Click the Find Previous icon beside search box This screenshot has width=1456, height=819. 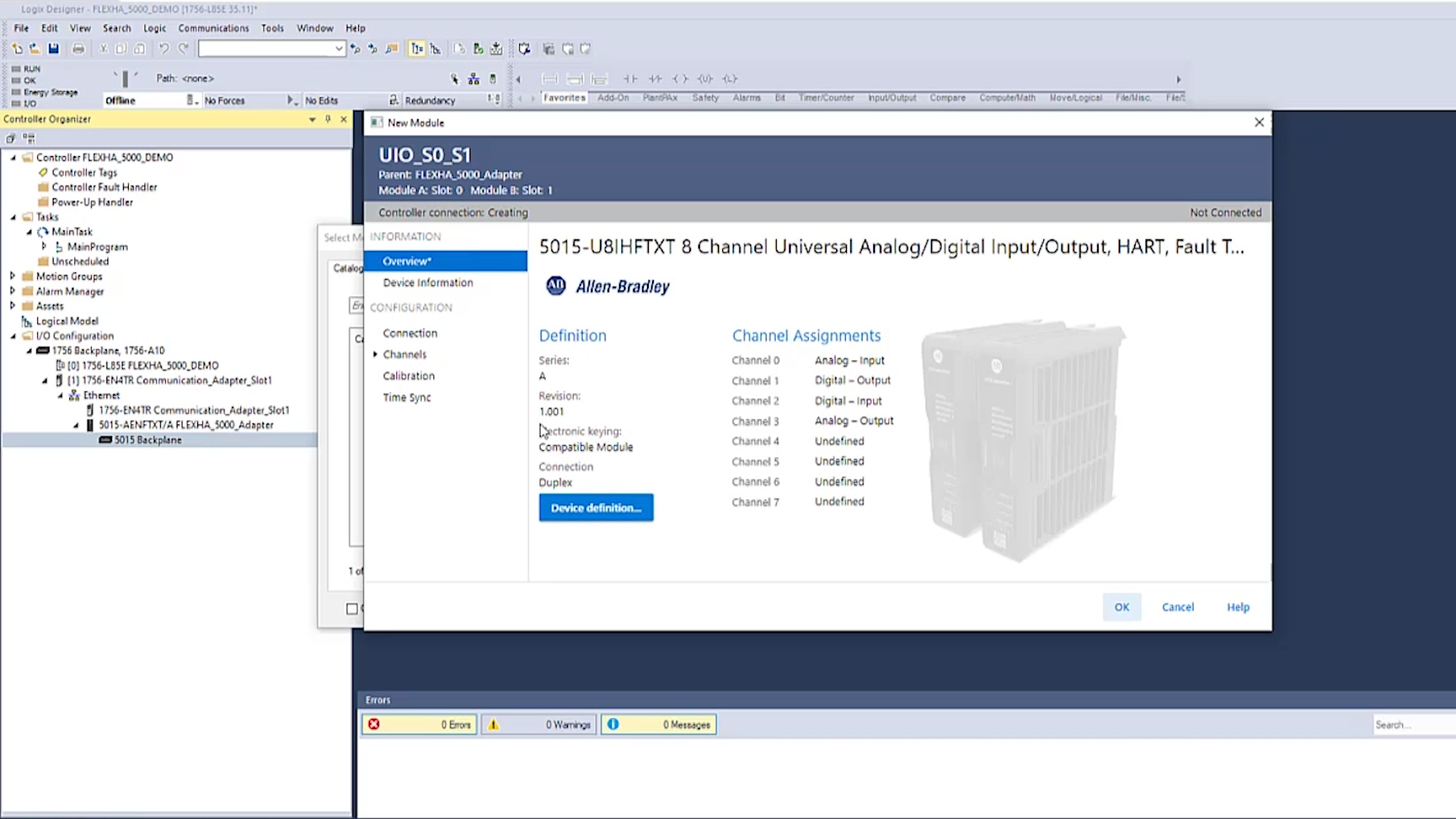click(x=355, y=49)
